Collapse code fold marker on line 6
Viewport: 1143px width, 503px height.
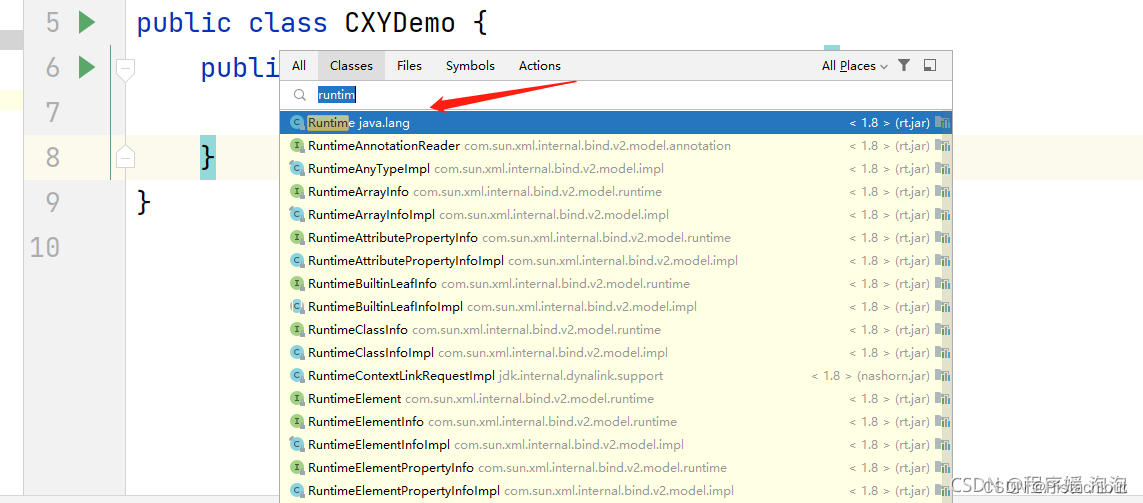[x=125, y=71]
